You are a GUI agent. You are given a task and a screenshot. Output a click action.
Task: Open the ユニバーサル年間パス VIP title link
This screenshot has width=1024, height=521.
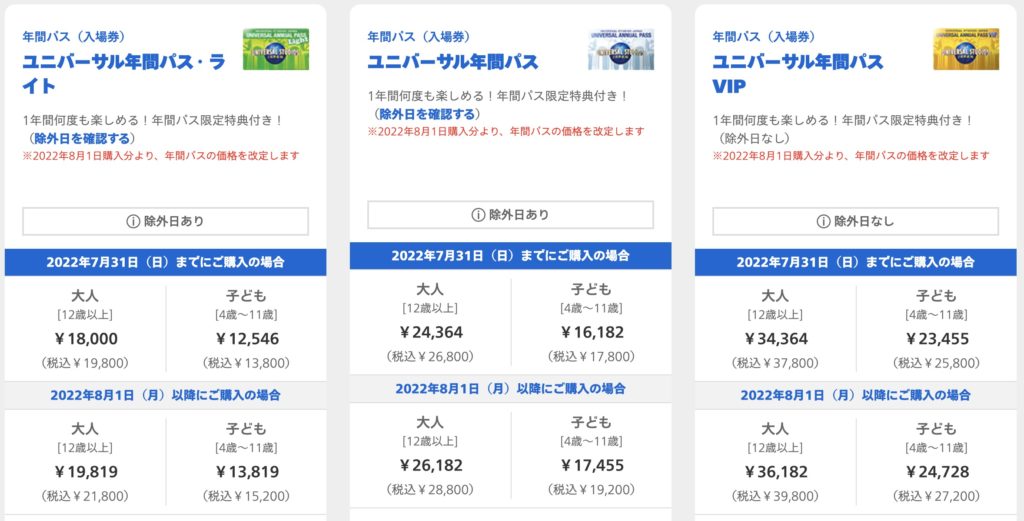coord(797,73)
